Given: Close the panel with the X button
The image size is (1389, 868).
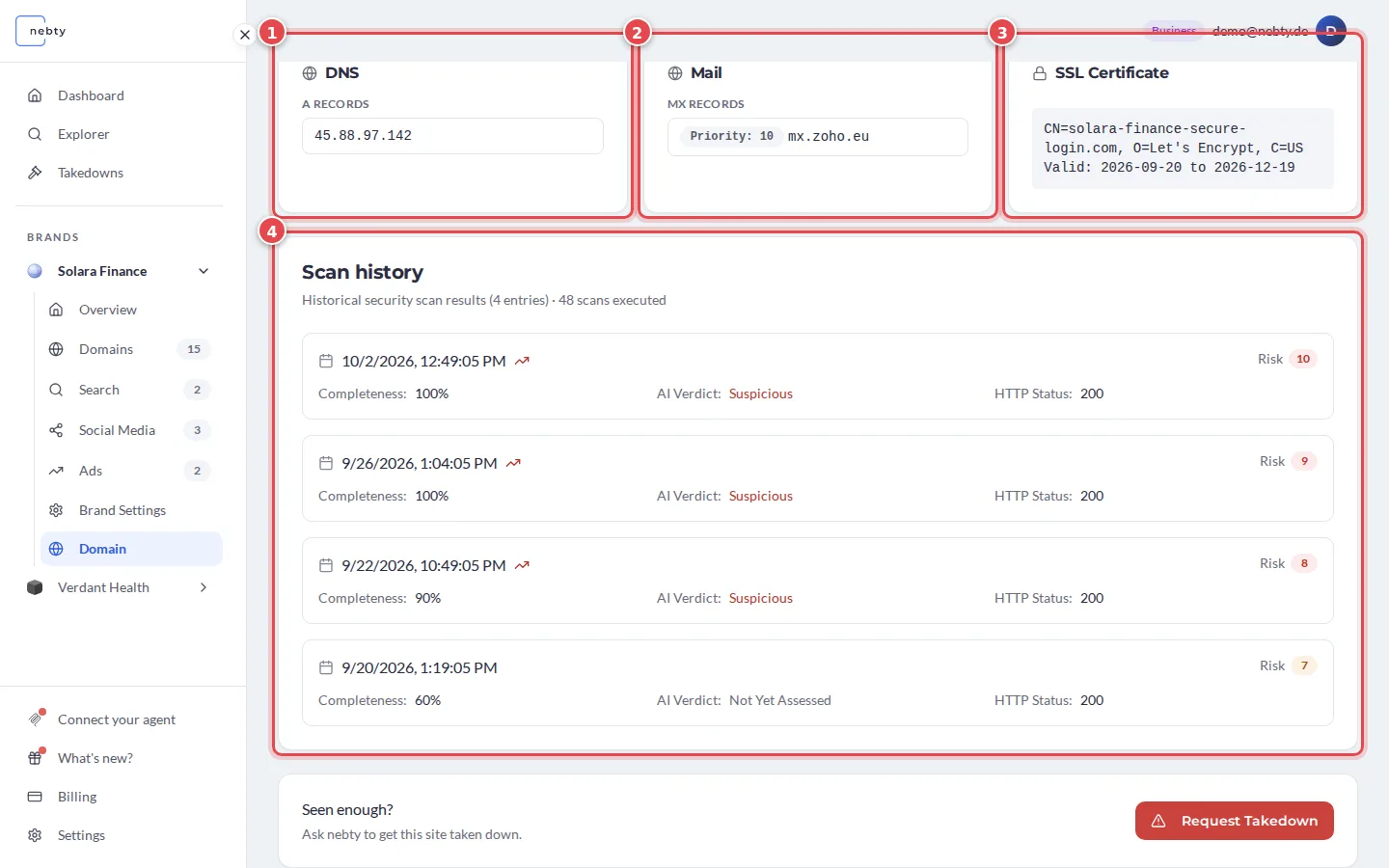Looking at the screenshot, I should 245,35.
